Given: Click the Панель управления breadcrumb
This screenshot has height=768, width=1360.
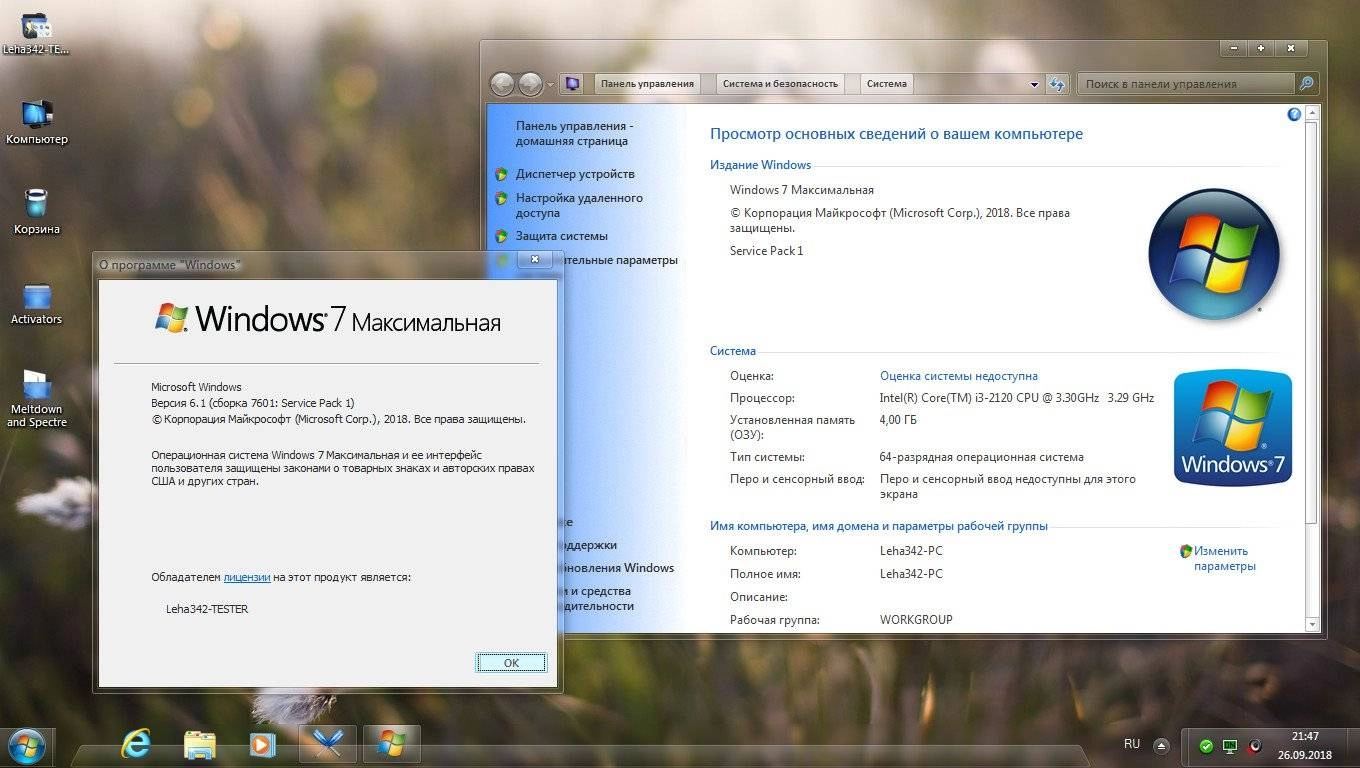Looking at the screenshot, I should point(647,84).
